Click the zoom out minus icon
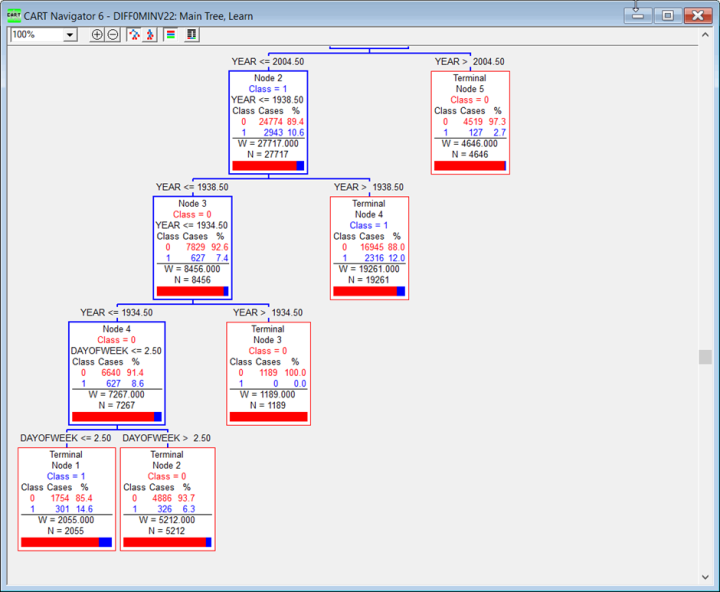 point(112,34)
